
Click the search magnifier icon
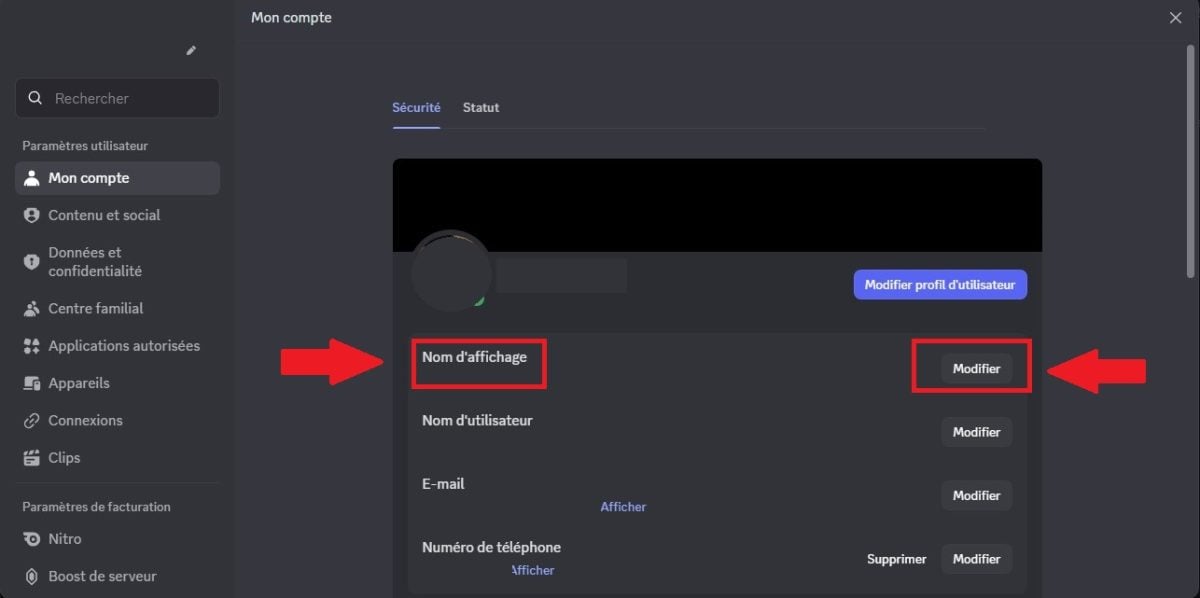click(x=36, y=98)
